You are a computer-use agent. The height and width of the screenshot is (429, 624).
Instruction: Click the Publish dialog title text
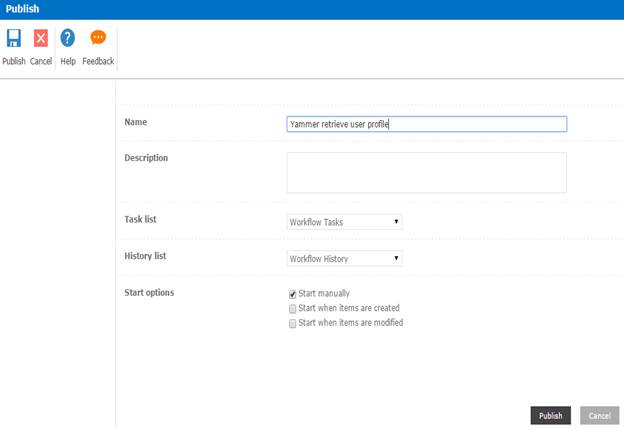[22, 9]
